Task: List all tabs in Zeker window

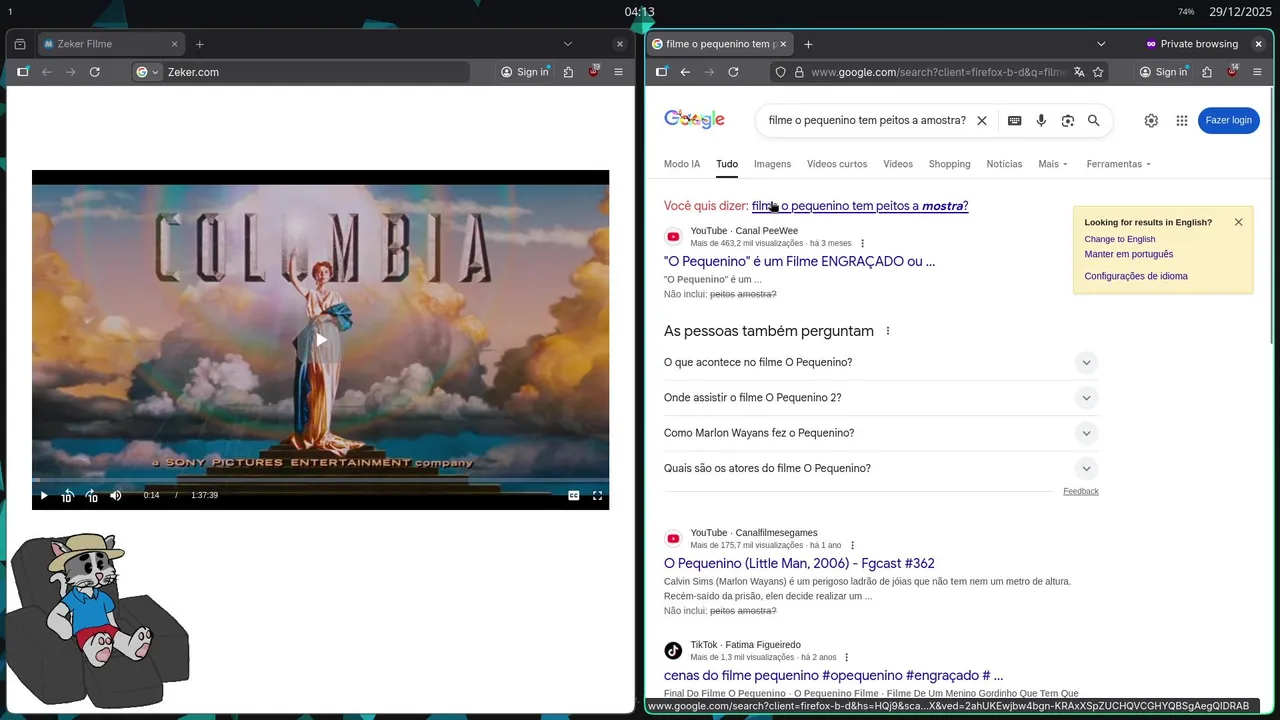Action: 568,44
